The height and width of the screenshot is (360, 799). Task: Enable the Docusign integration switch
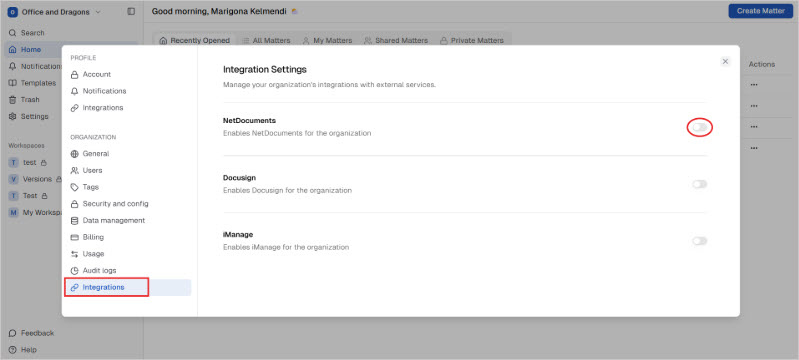700,184
